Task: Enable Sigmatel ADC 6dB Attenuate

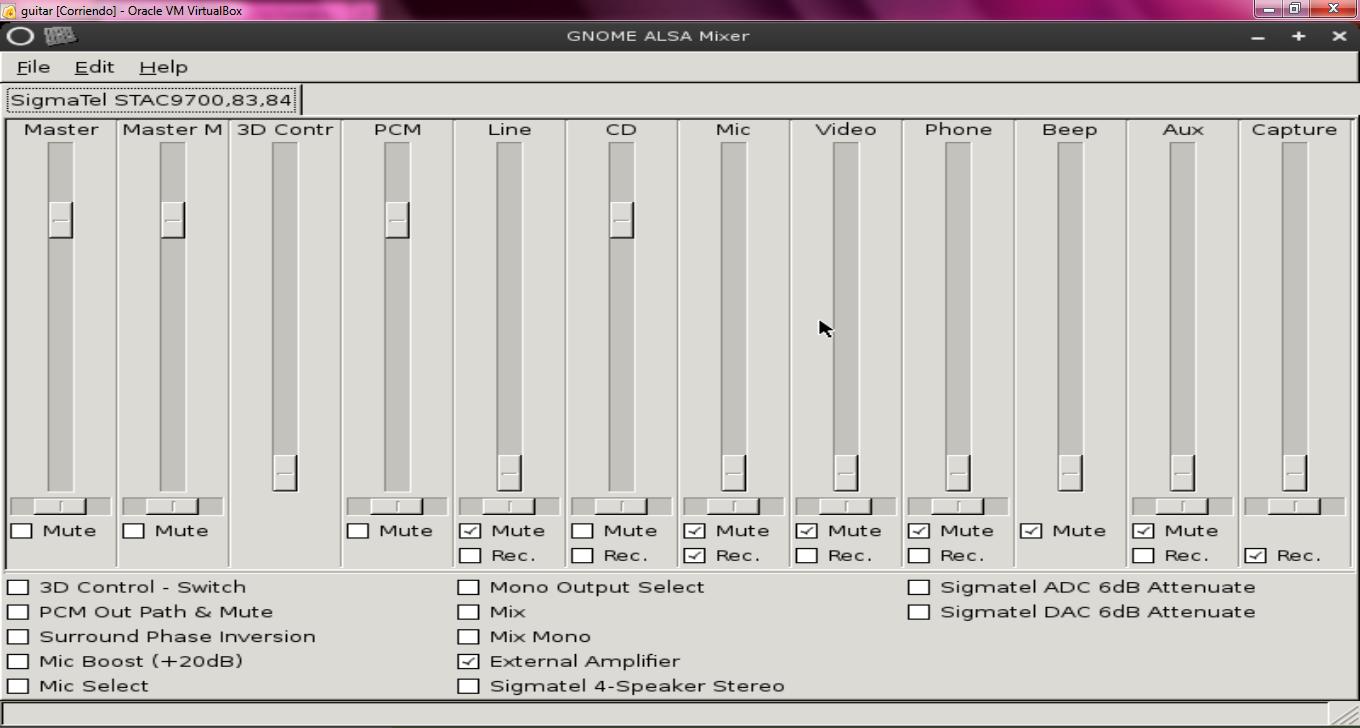Action: coord(918,588)
